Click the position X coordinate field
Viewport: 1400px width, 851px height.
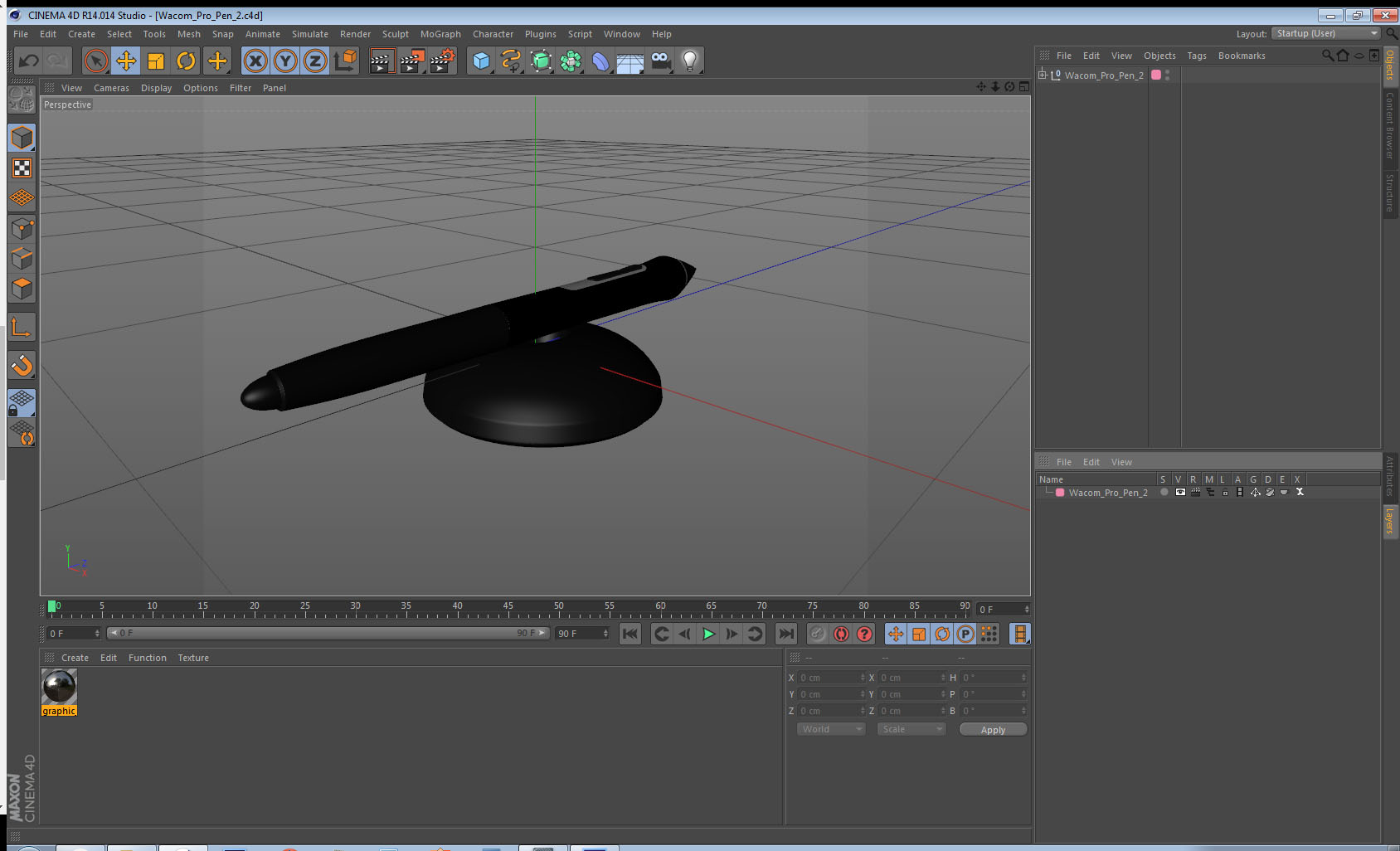click(831, 678)
